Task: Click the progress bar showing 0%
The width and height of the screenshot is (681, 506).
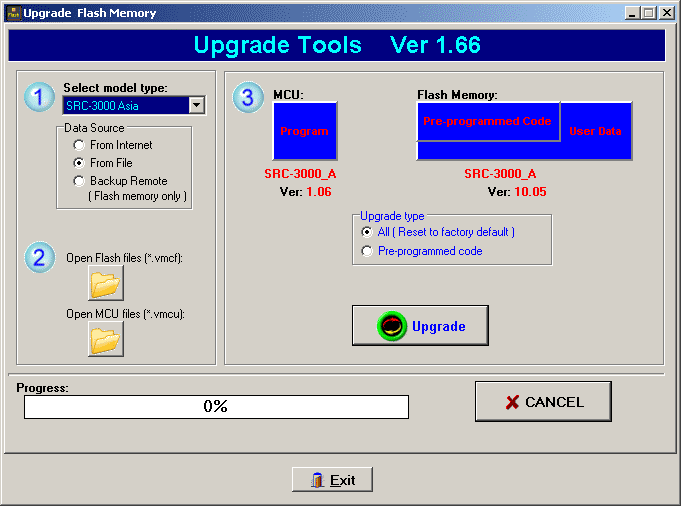Action: [x=216, y=407]
